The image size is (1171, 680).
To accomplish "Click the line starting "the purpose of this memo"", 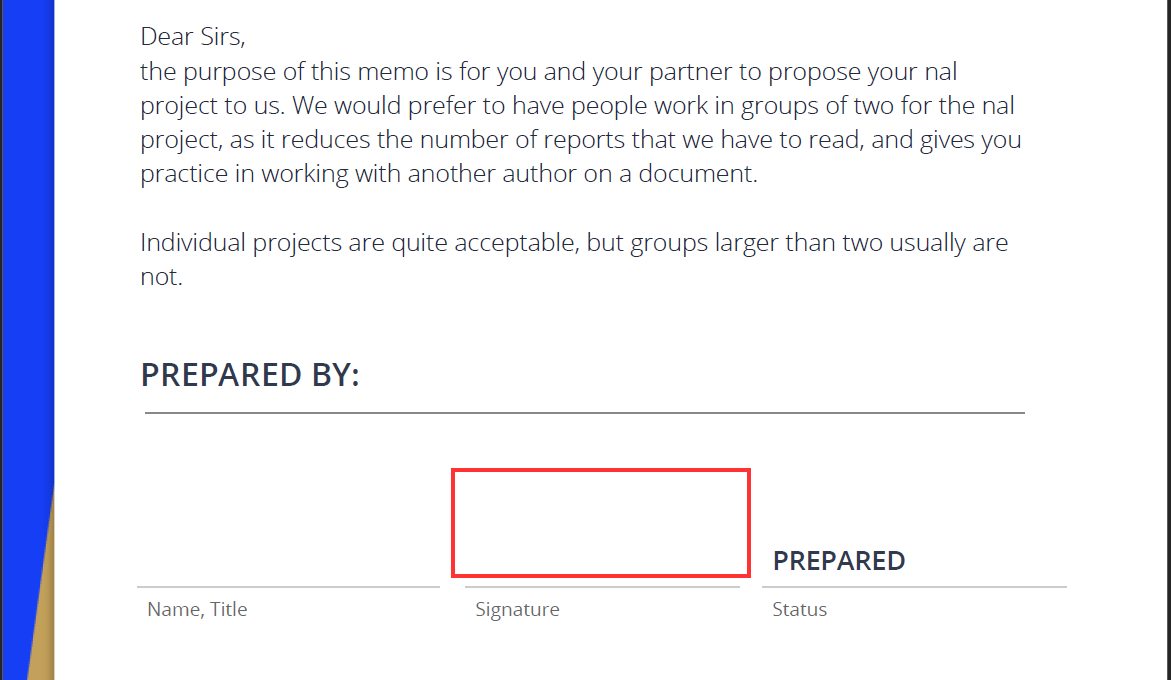I will (548, 72).
